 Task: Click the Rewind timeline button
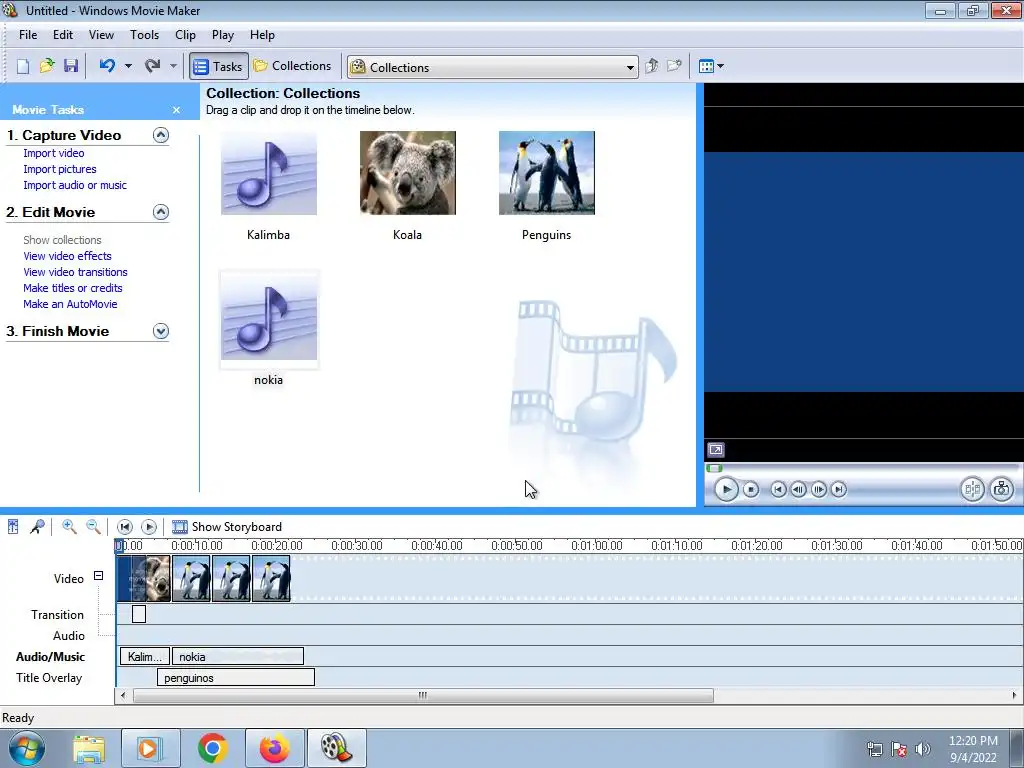(125, 526)
